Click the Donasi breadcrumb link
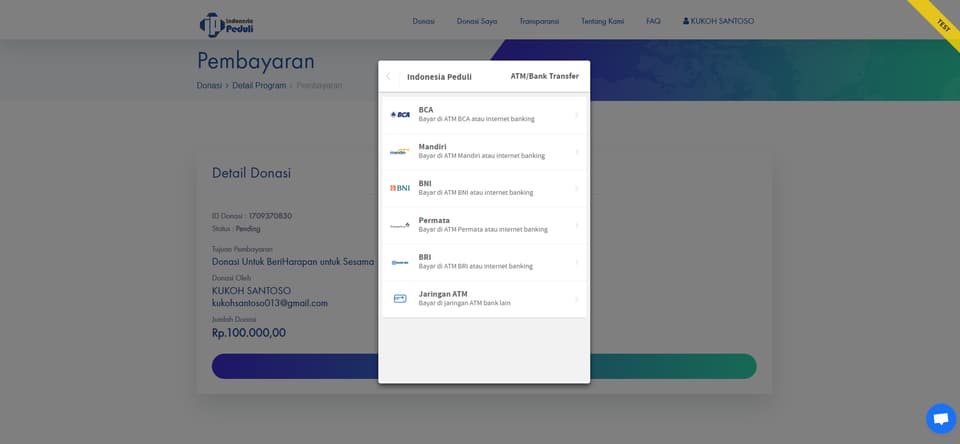The image size is (960, 444). [x=209, y=86]
